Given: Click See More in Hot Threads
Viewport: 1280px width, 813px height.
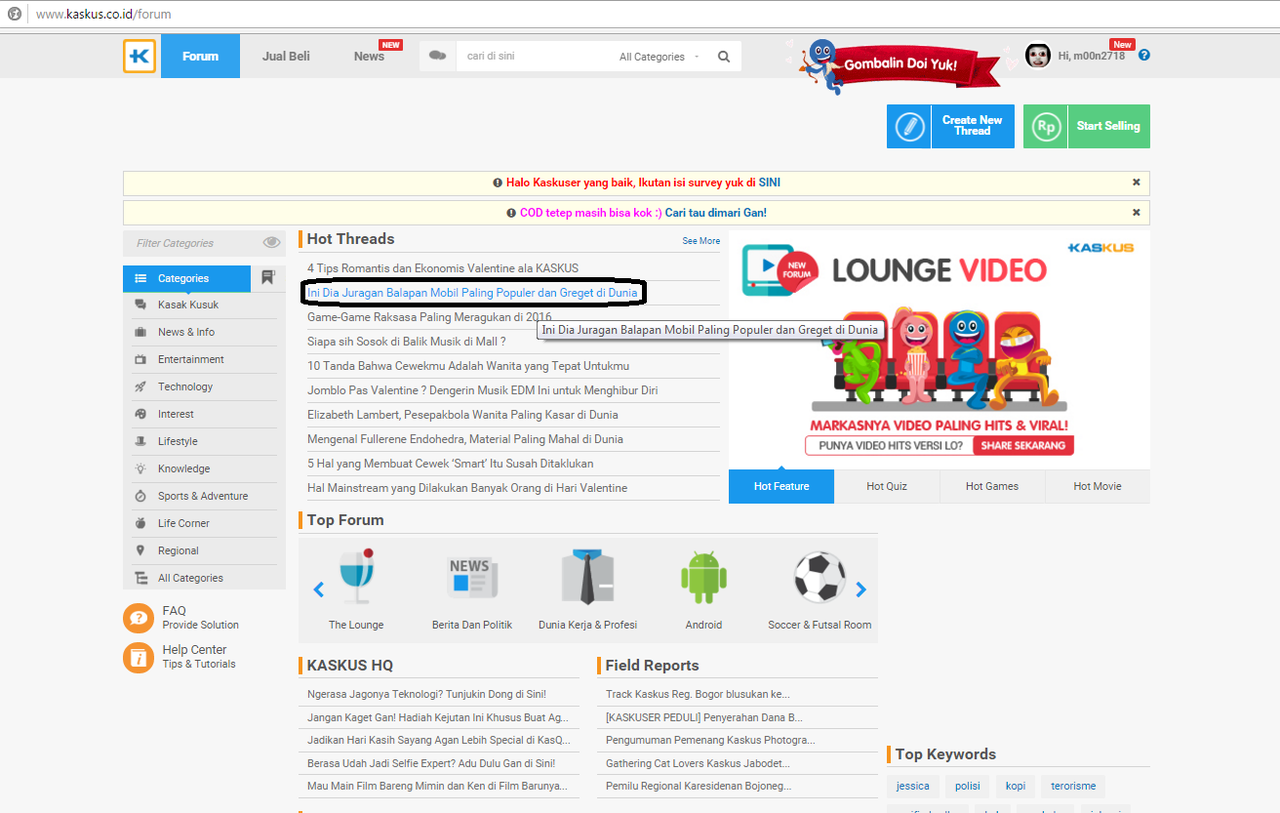Looking at the screenshot, I should (x=701, y=241).
